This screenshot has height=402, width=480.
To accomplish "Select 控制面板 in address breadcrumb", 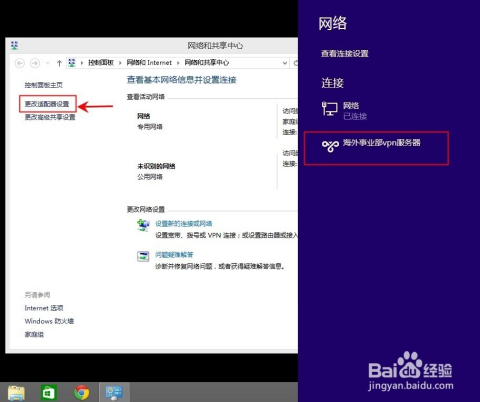I will [x=101, y=63].
